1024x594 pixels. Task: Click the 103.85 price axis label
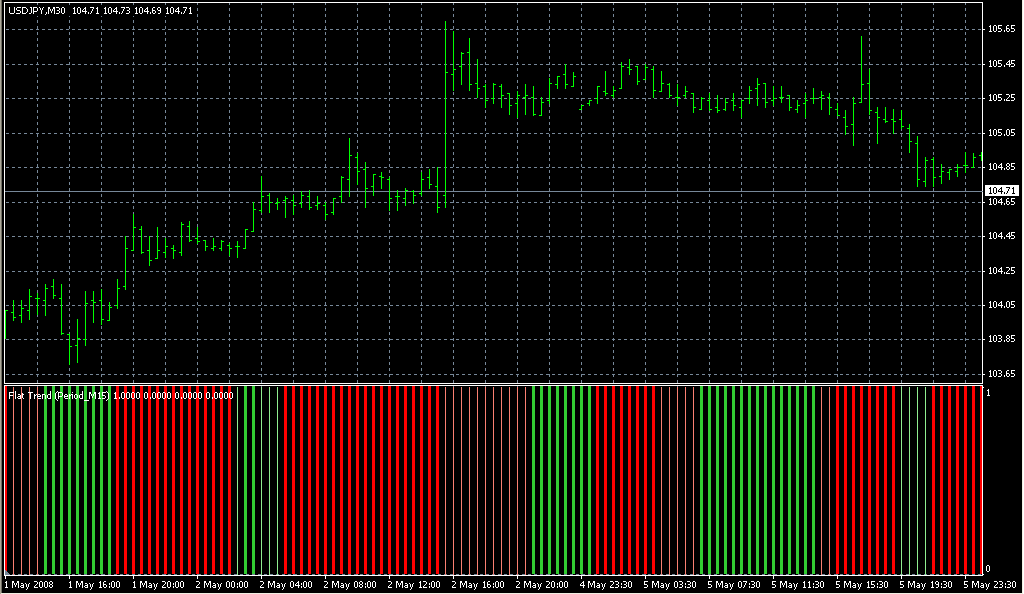[x=1001, y=339]
